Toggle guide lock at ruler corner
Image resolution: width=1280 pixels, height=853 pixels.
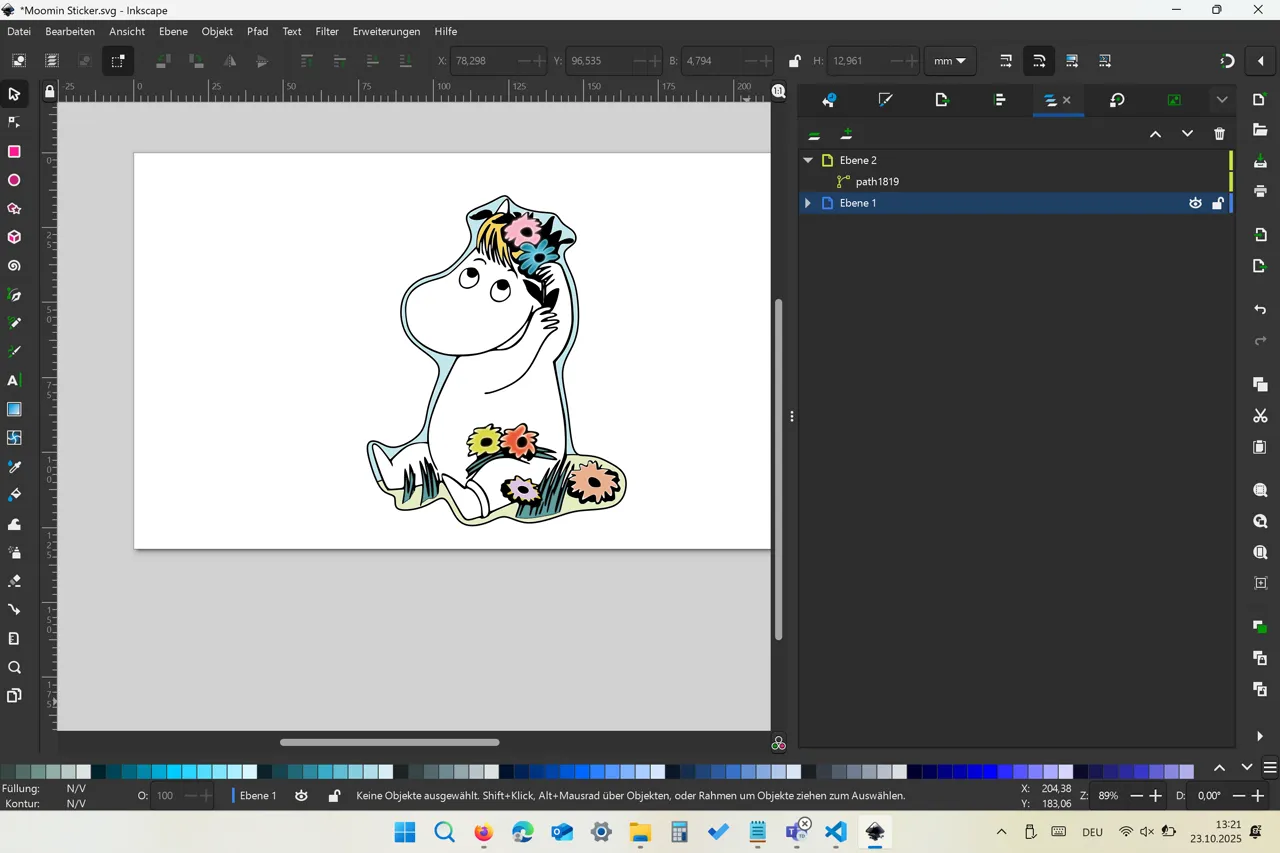coord(49,92)
